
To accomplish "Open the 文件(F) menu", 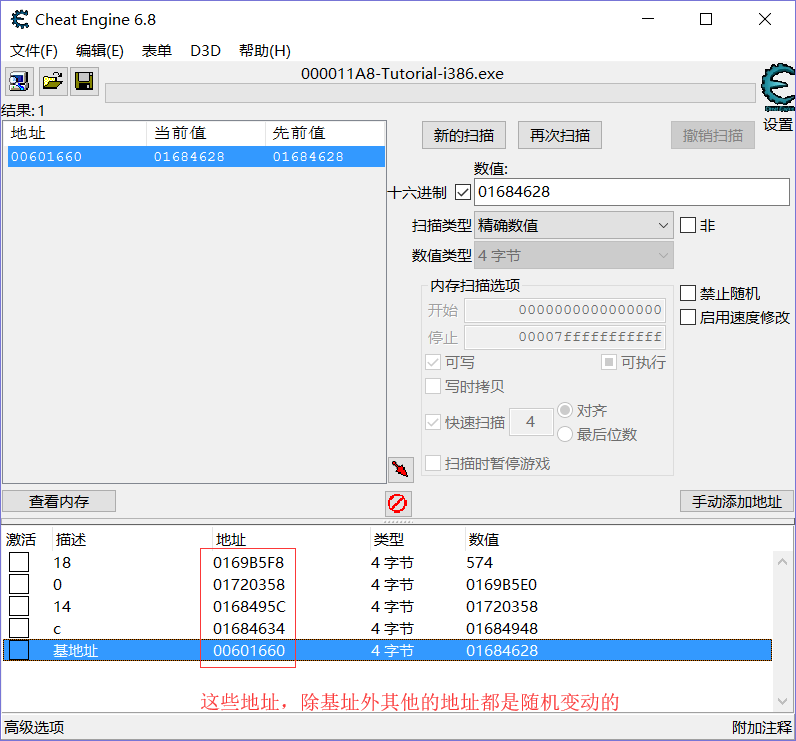I will click(x=34, y=51).
